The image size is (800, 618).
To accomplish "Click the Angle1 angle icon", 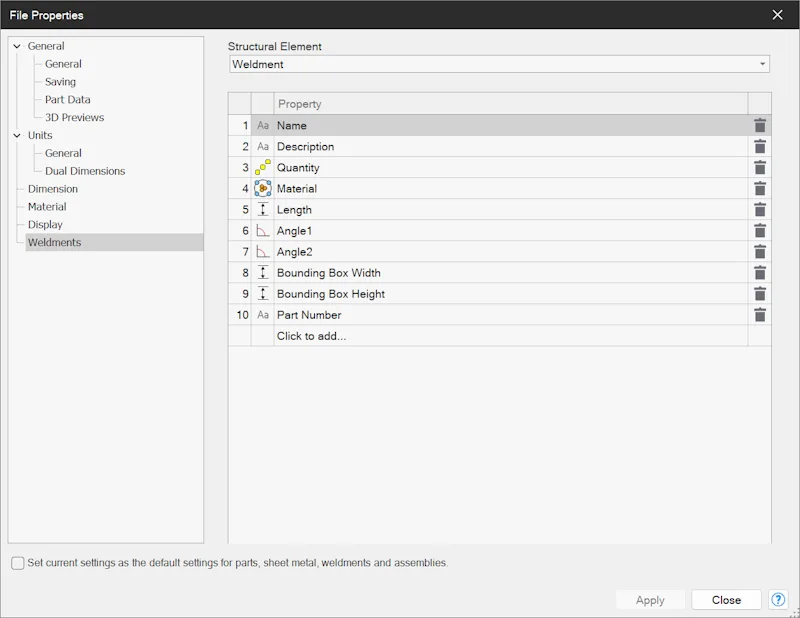I will click(263, 231).
